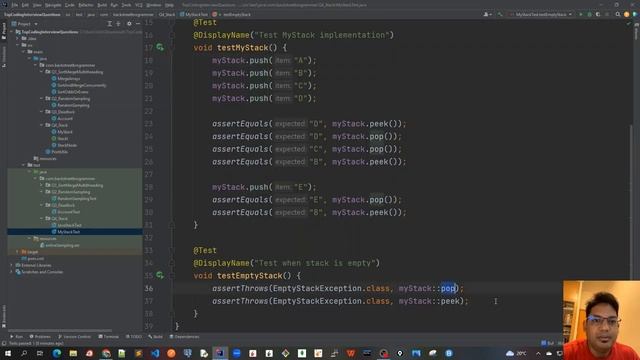Open Windows Start menu
The height and width of the screenshot is (360, 640).
click(8, 353)
